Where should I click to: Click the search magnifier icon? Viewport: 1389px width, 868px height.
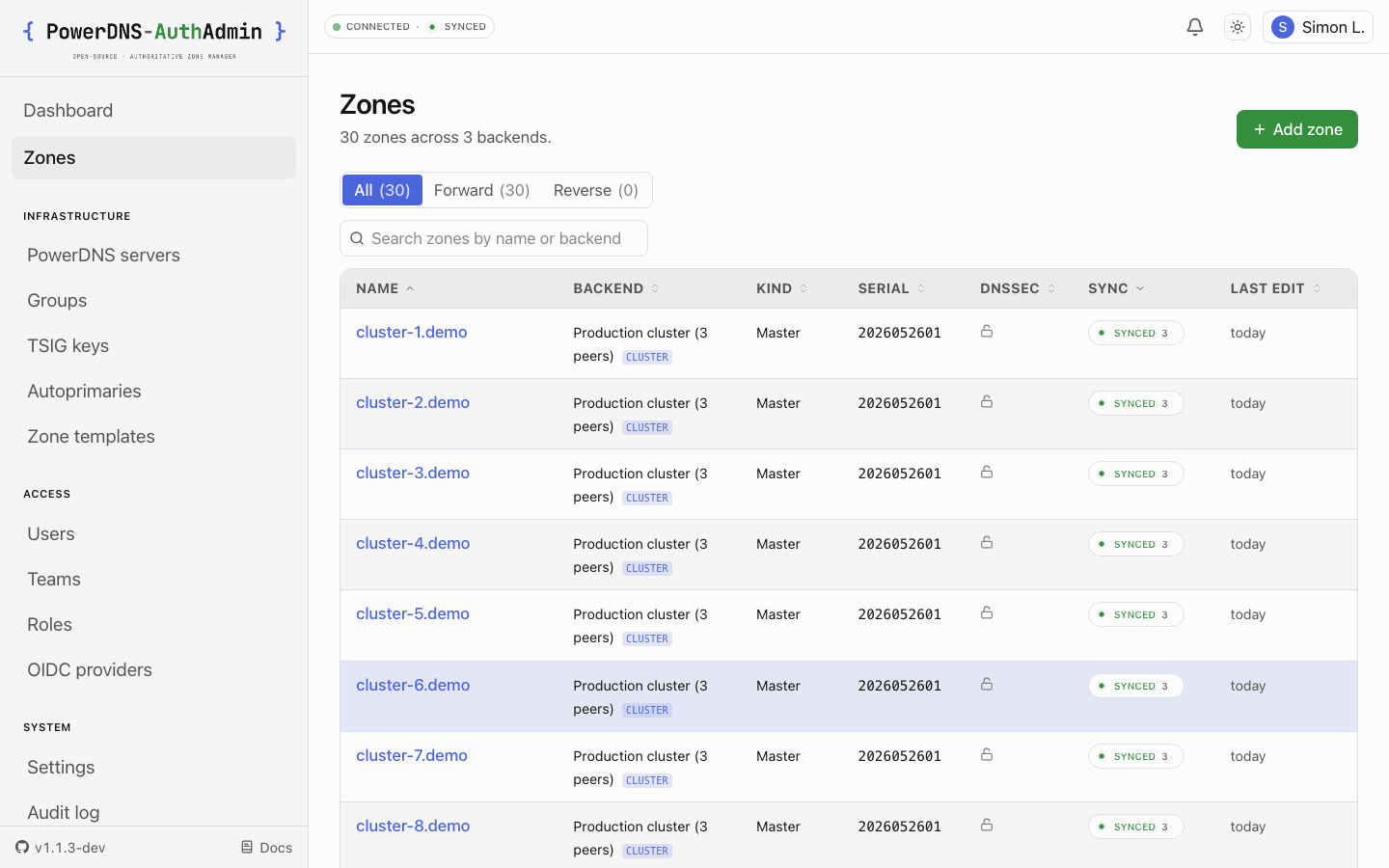click(357, 238)
